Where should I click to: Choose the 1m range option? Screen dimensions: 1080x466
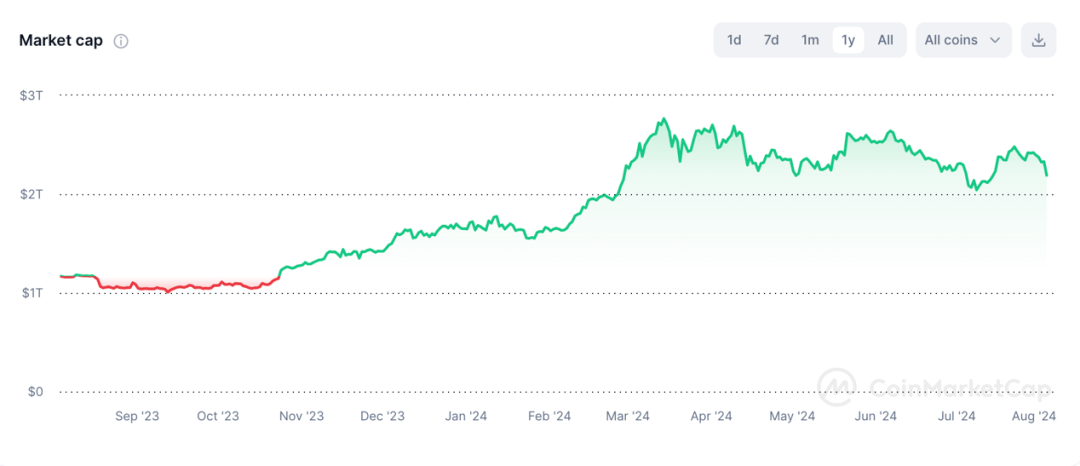[x=810, y=40]
